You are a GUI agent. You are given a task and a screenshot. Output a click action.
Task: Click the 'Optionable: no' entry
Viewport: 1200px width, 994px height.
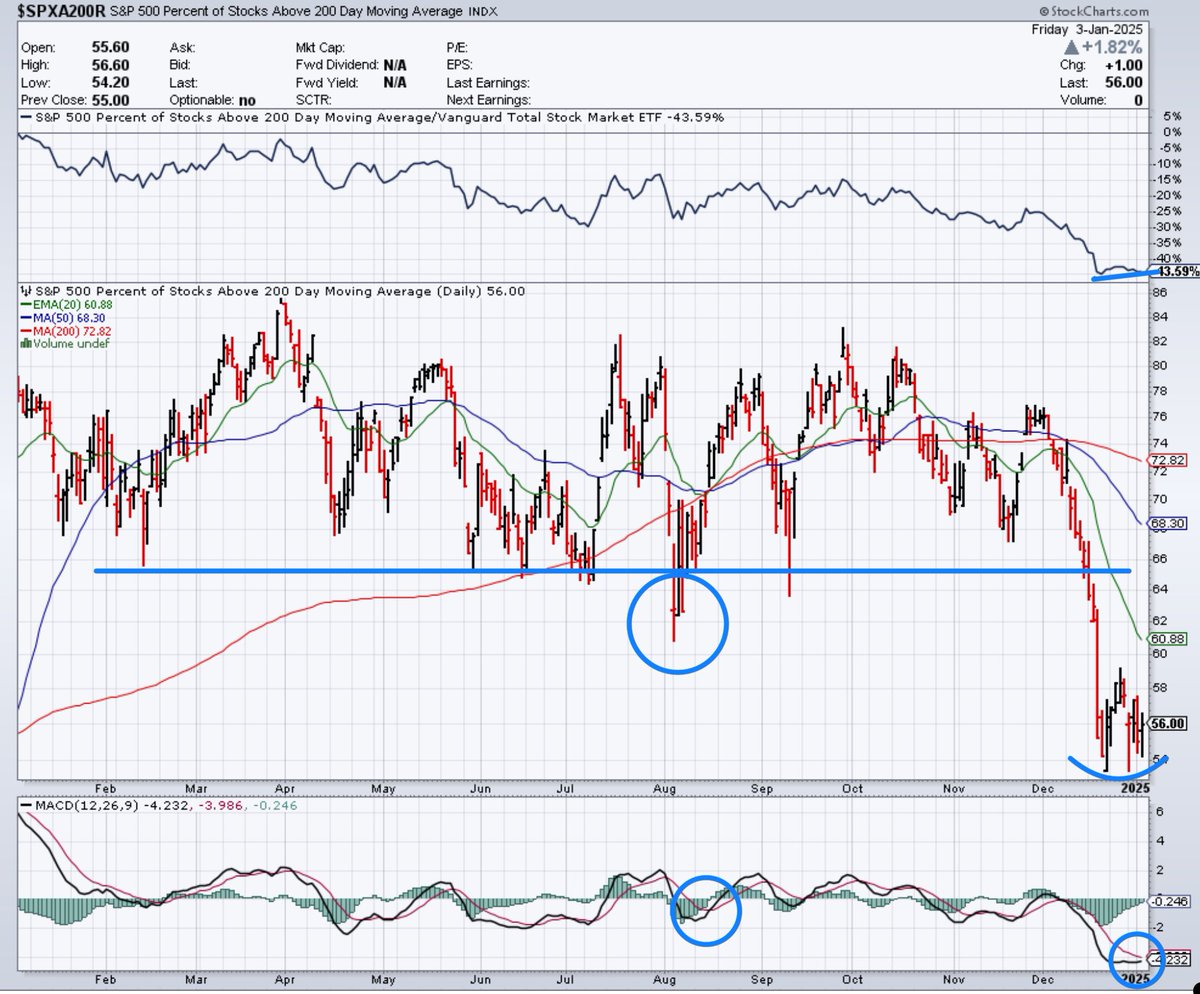[212, 101]
